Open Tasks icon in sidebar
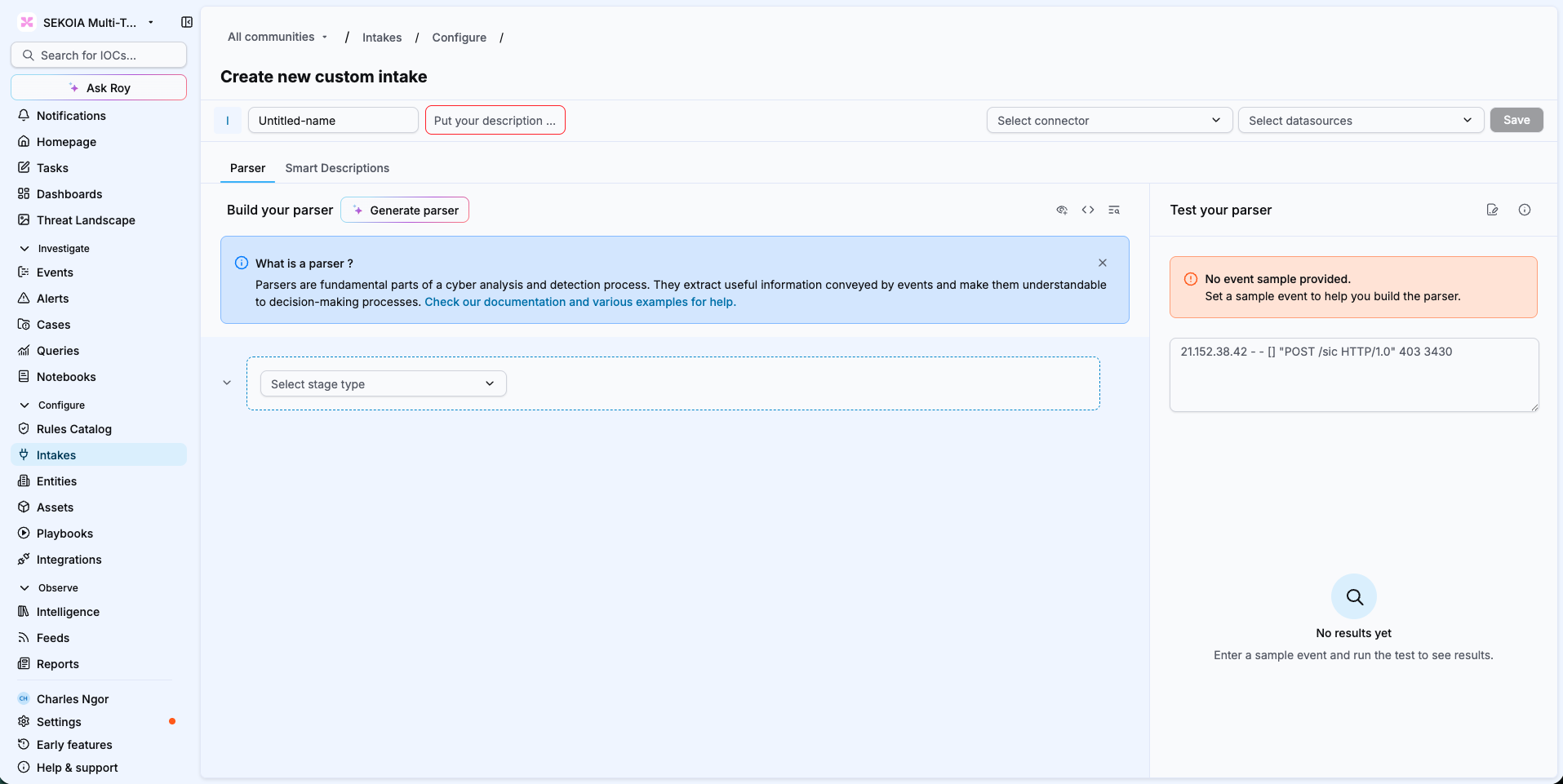 pyautogui.click(x=24, y=168)
